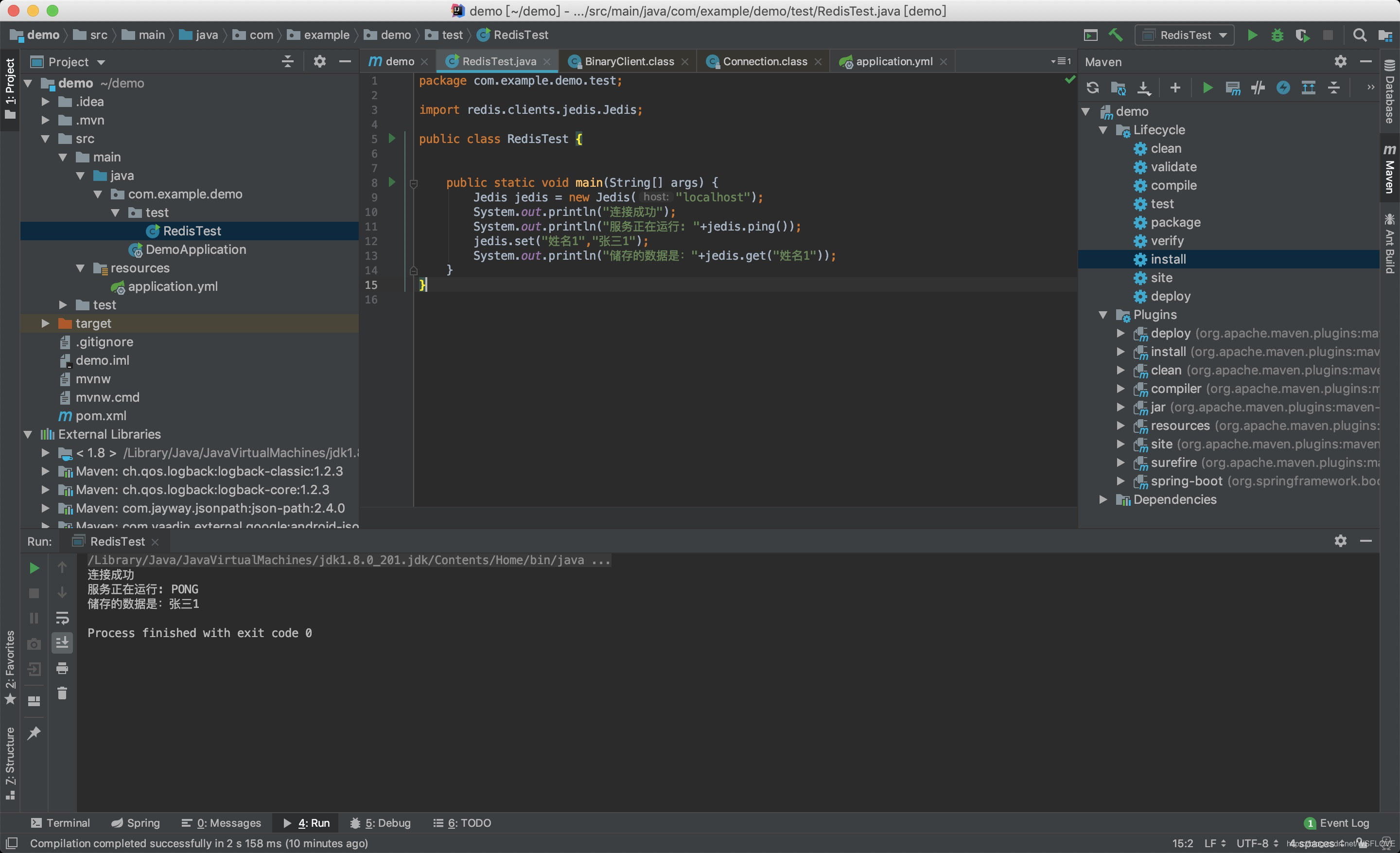Image resolution: width=1400 pixels, height=853 pixels.
Task: Open 0: Messages tool window
Action: (x=221, y=823)
